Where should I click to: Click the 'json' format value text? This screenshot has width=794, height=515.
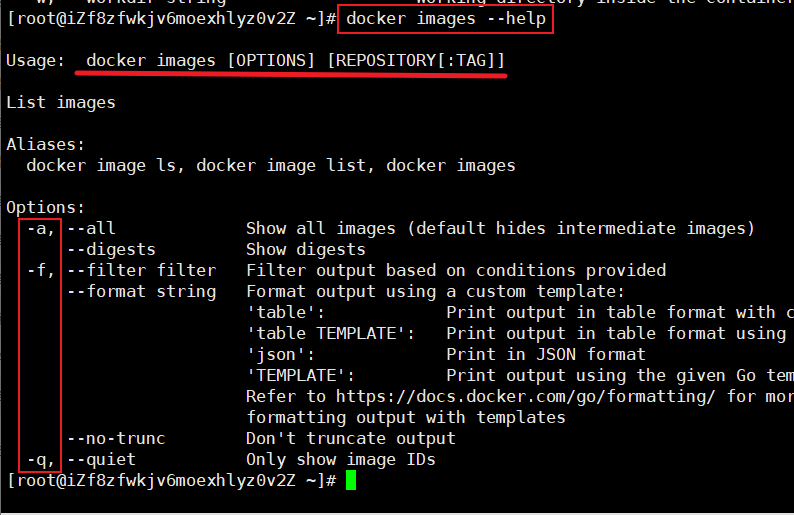(281, 354)
